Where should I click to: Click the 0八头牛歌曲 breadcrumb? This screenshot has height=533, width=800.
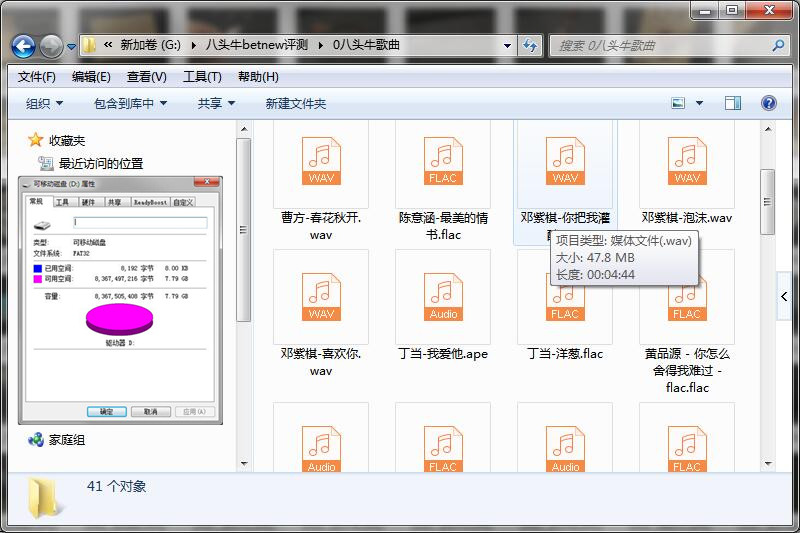click(x=366, y=45)
